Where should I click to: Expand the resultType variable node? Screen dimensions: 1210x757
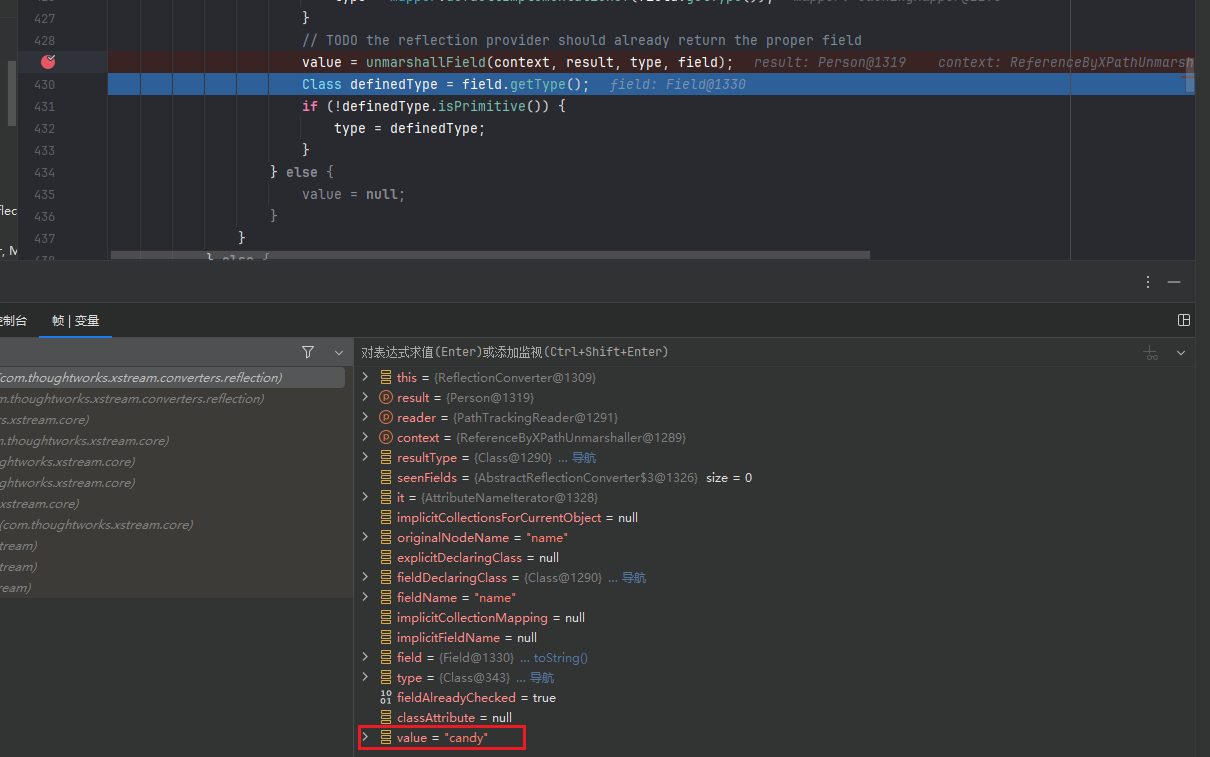tap(366, 458)
